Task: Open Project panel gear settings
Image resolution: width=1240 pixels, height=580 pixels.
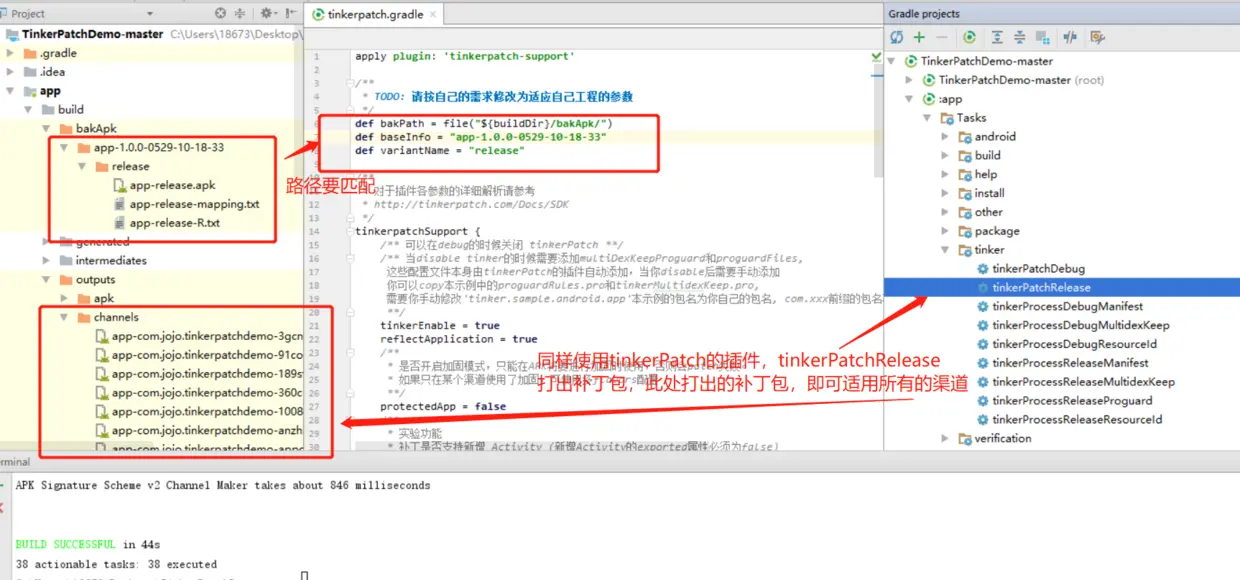Action: tap(269, 14)
